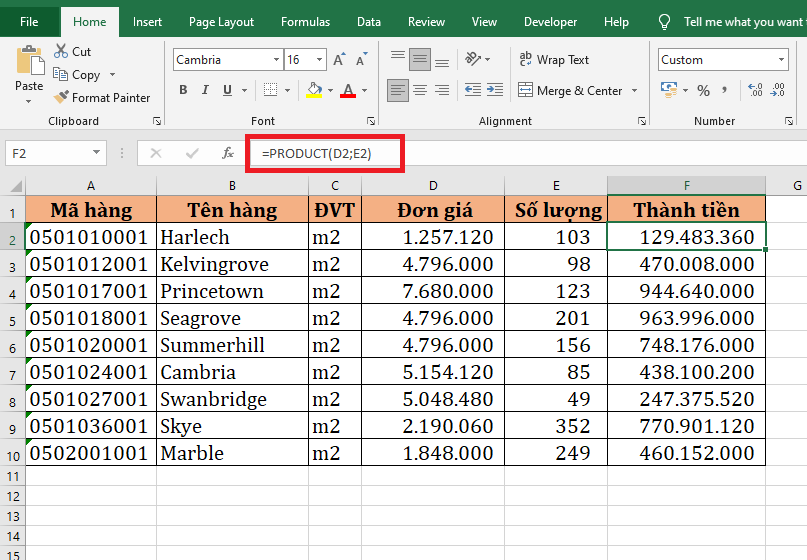The width and height of the screenshot is (807, 560).
Task: Click the Merge & Center button
Action: pos(570,91)
